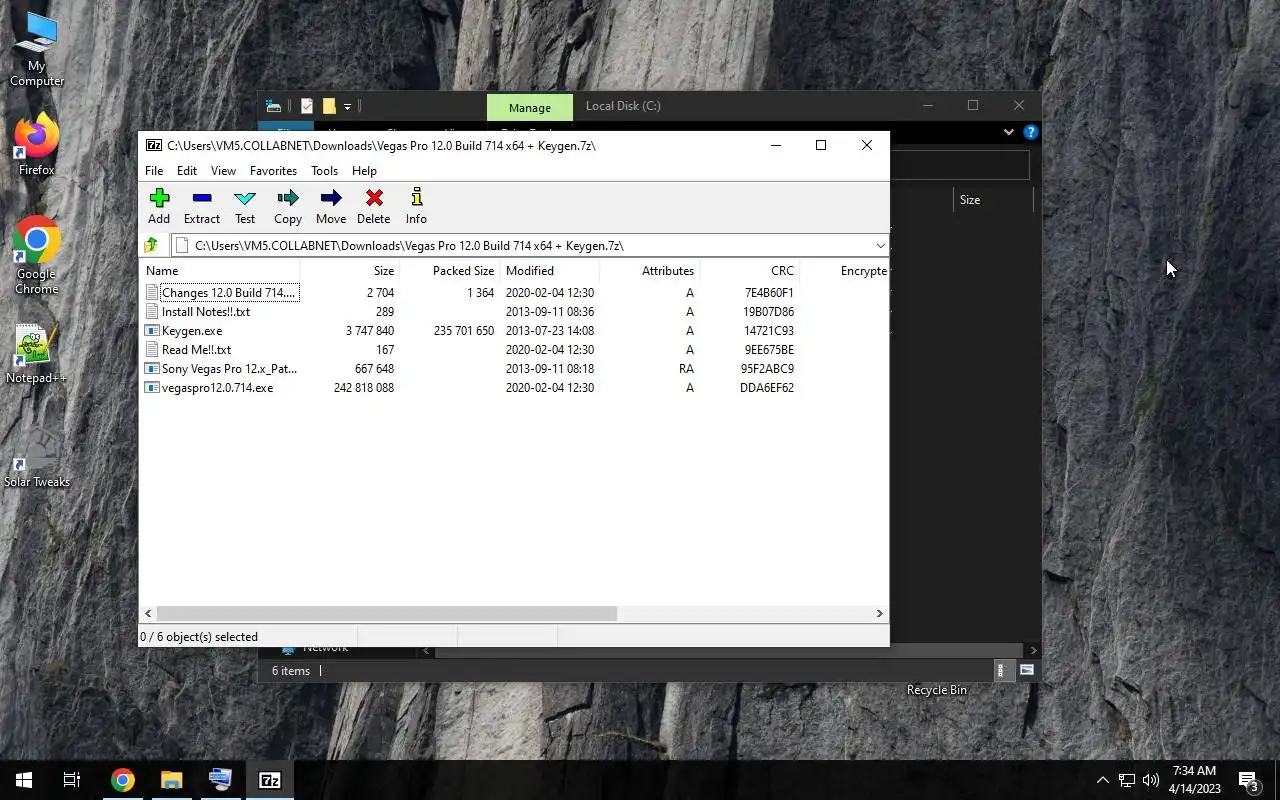Open Google Chrome desktop shortcut

[x=37, y=255]
